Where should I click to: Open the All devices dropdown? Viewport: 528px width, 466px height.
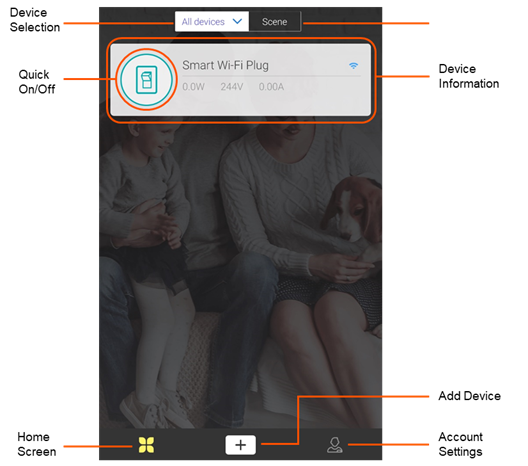click(212, 22)
